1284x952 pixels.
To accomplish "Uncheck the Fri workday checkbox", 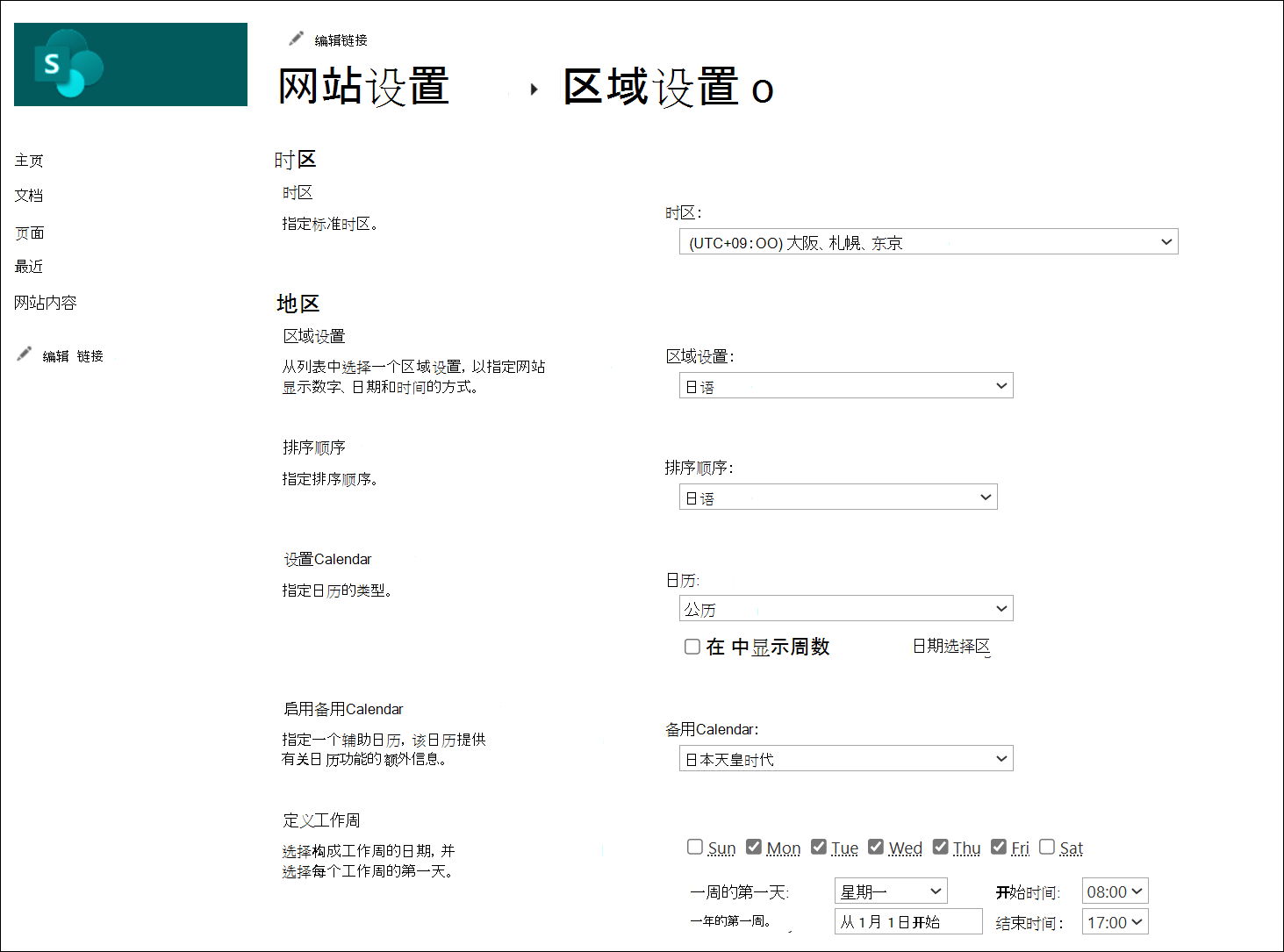I will point(999,847).
